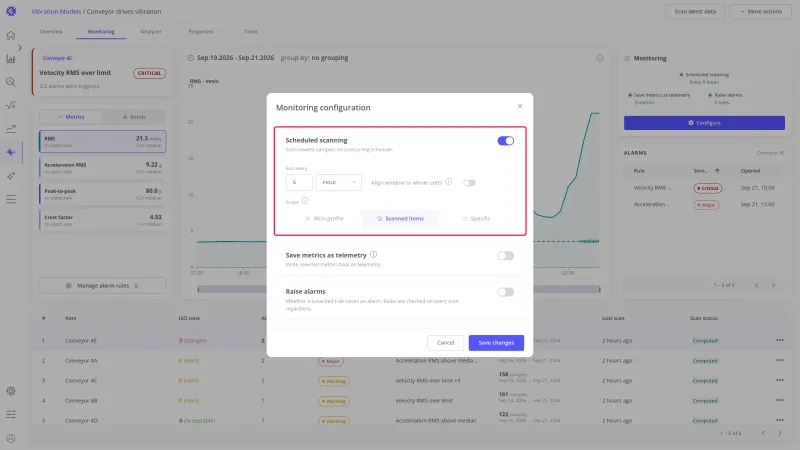This screenshot has height=450, width=800.
Task: Click Cancel in the dialog
Action: click(445, 343)
